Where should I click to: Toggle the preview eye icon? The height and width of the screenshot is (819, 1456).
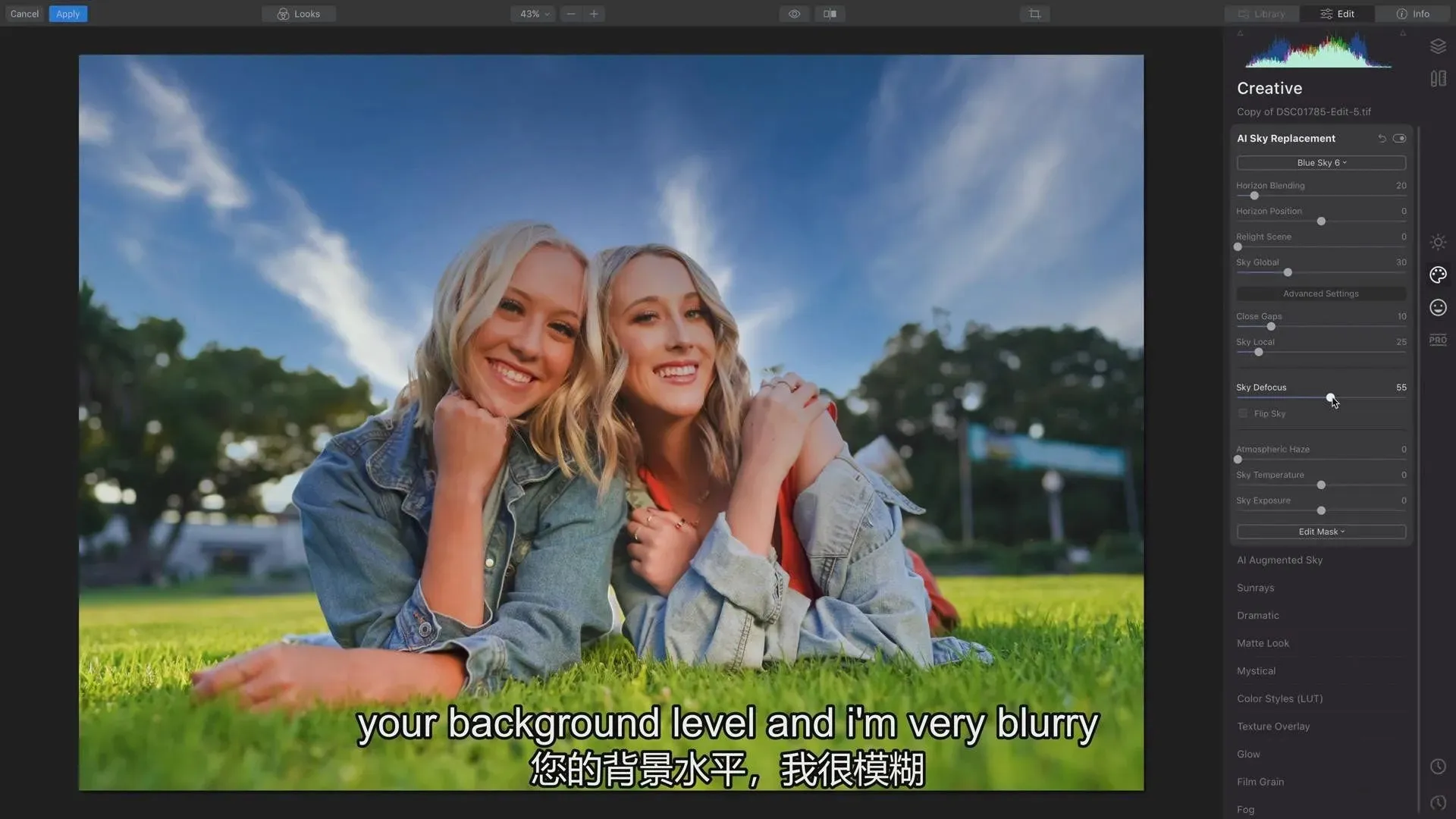coord(794,14)
